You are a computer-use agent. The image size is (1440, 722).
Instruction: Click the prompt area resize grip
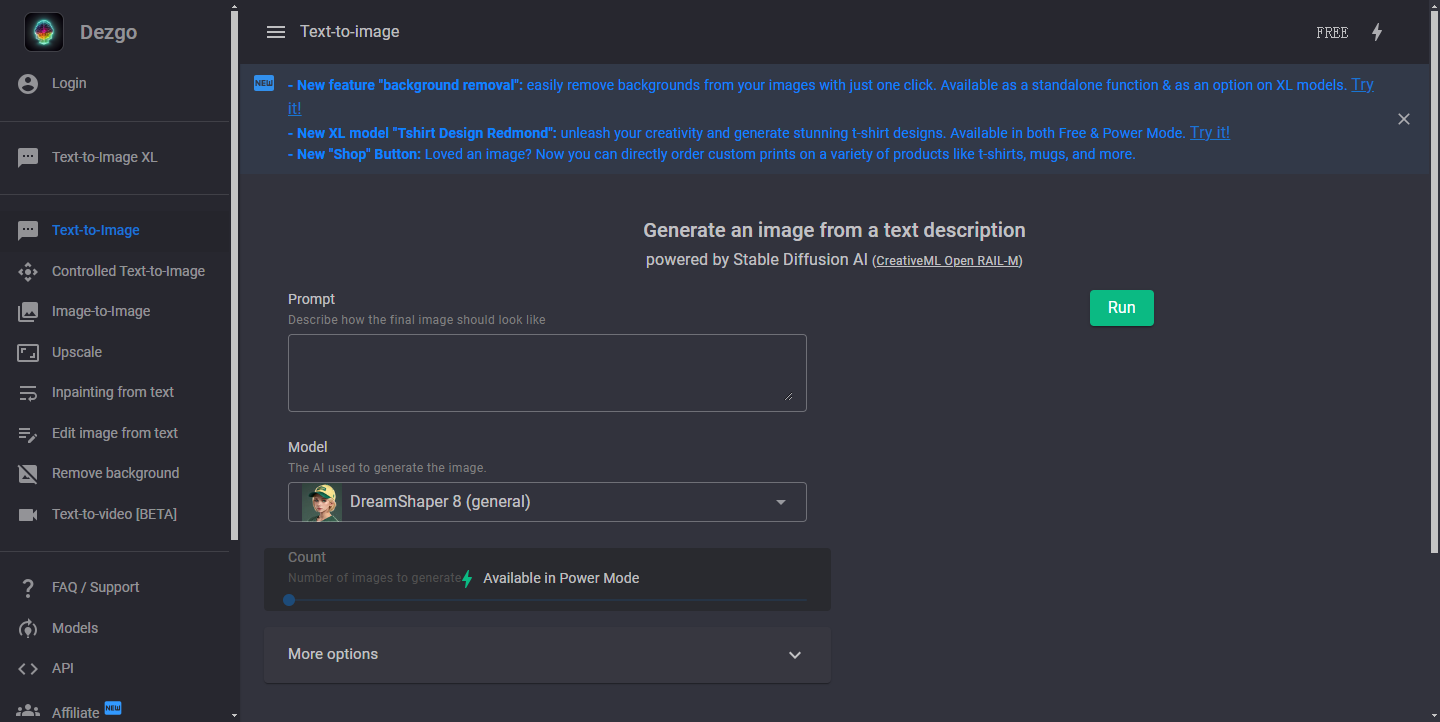coord(789,397)
